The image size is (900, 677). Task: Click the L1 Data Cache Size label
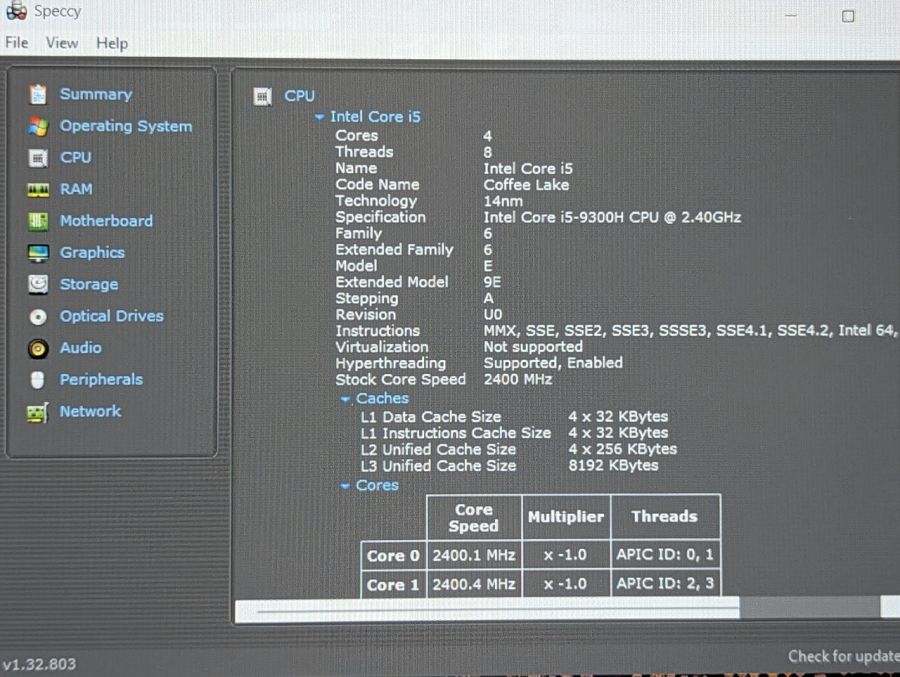point(430,417)
